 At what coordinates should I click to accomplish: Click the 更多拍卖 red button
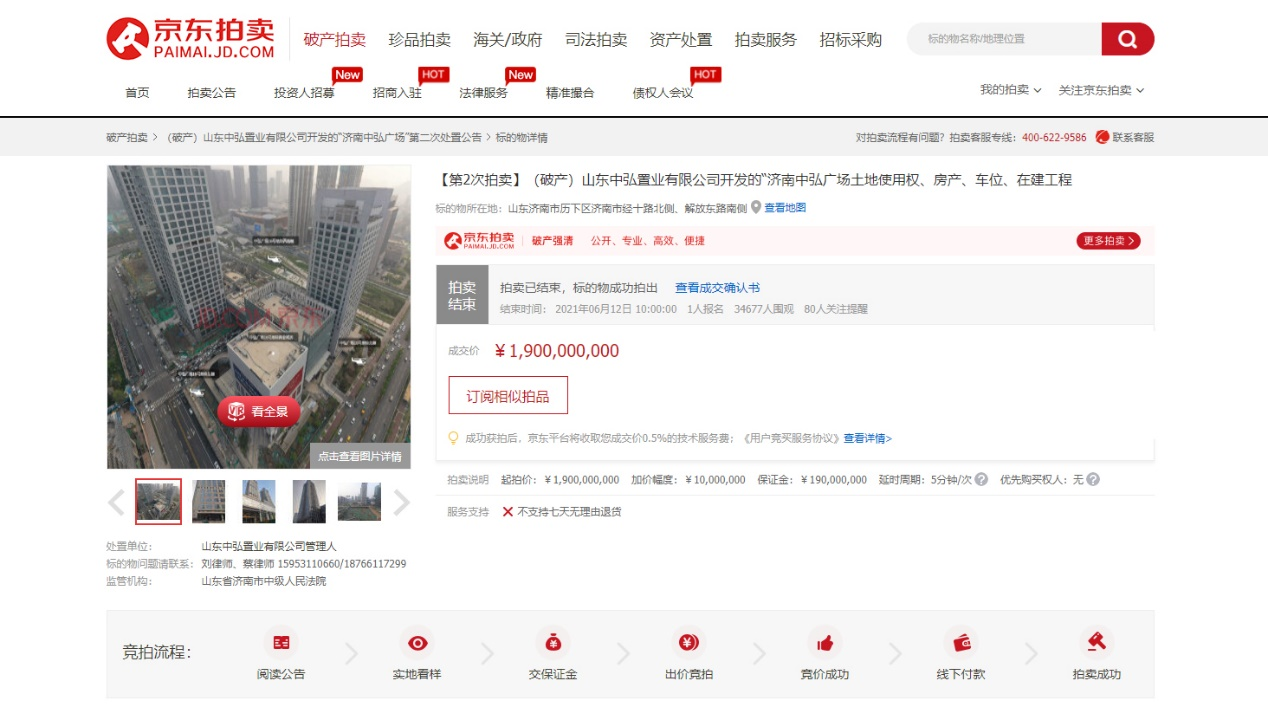(1108, 241)
